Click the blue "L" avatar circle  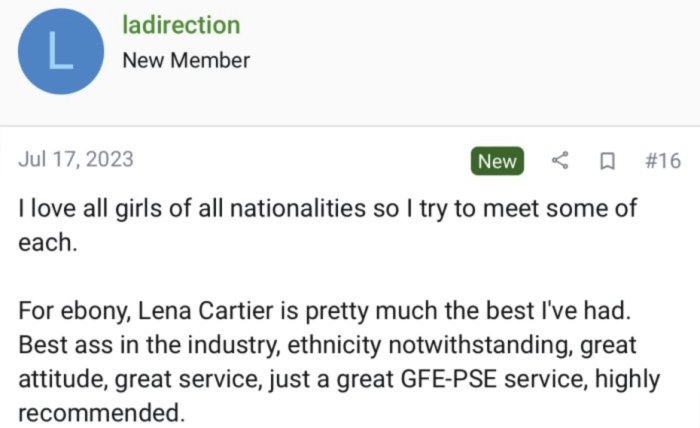62,52
